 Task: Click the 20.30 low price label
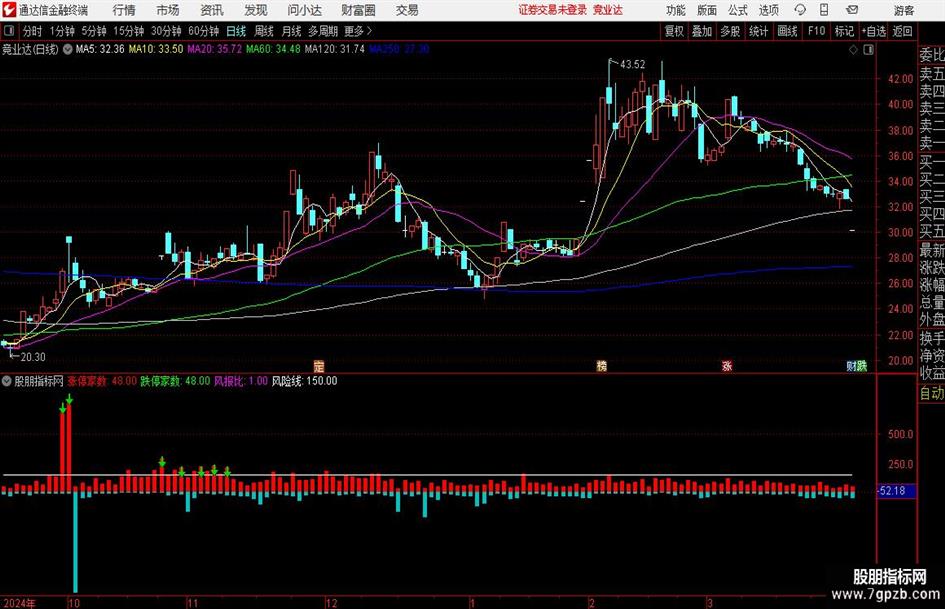(33, 357)
